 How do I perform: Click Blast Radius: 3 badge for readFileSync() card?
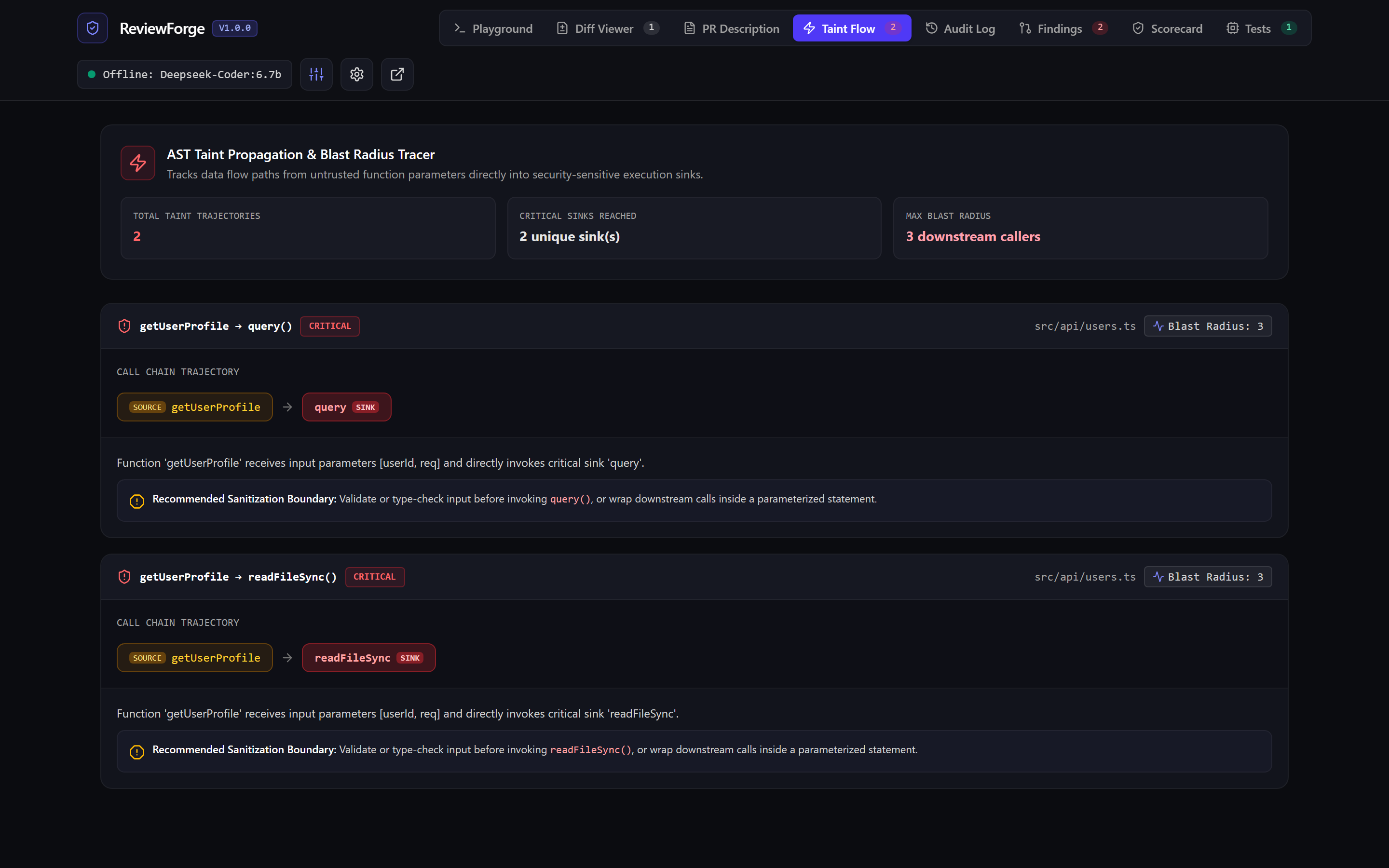1208,577
